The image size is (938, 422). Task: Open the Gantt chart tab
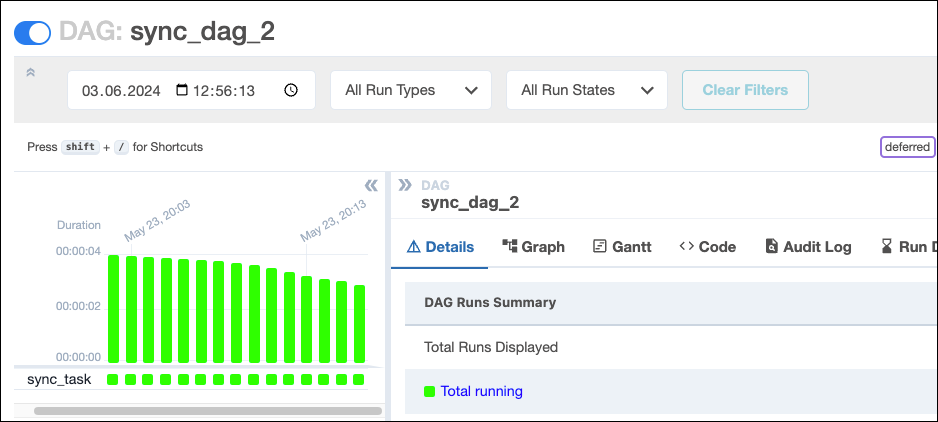pyautogui.click(x=622, y=247)
